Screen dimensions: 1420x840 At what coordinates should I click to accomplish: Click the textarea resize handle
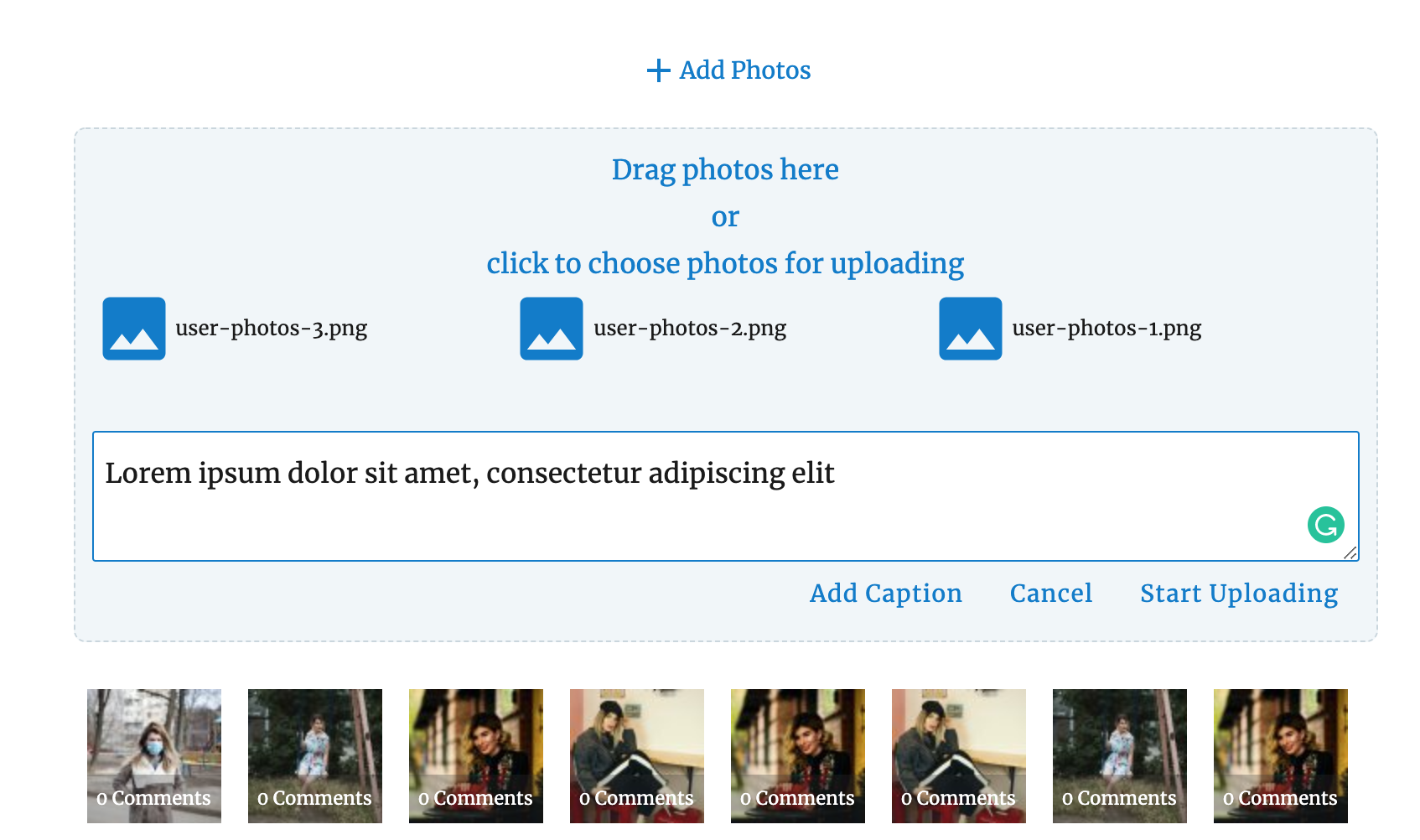[1350, 553]
